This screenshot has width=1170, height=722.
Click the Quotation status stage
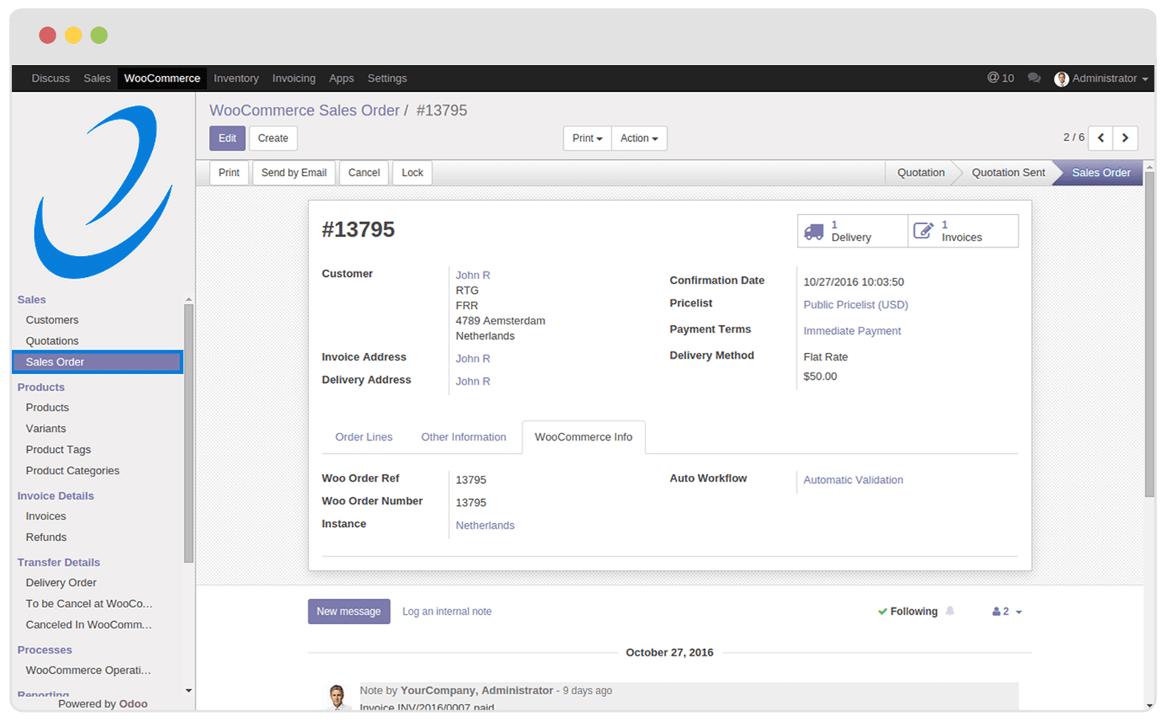(921, 172)
